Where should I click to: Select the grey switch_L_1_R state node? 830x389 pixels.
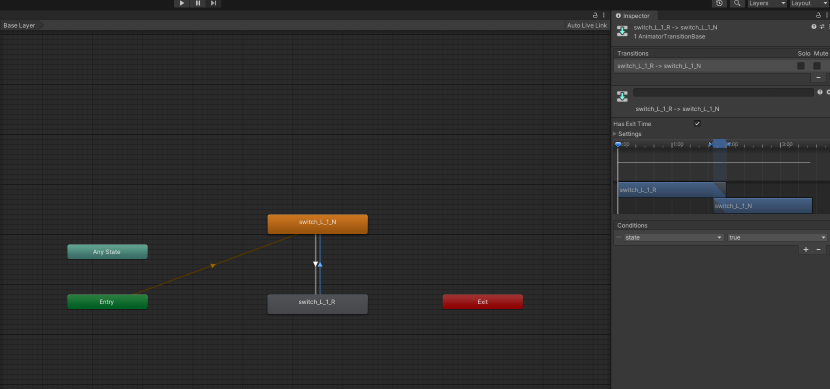[318, 304]
